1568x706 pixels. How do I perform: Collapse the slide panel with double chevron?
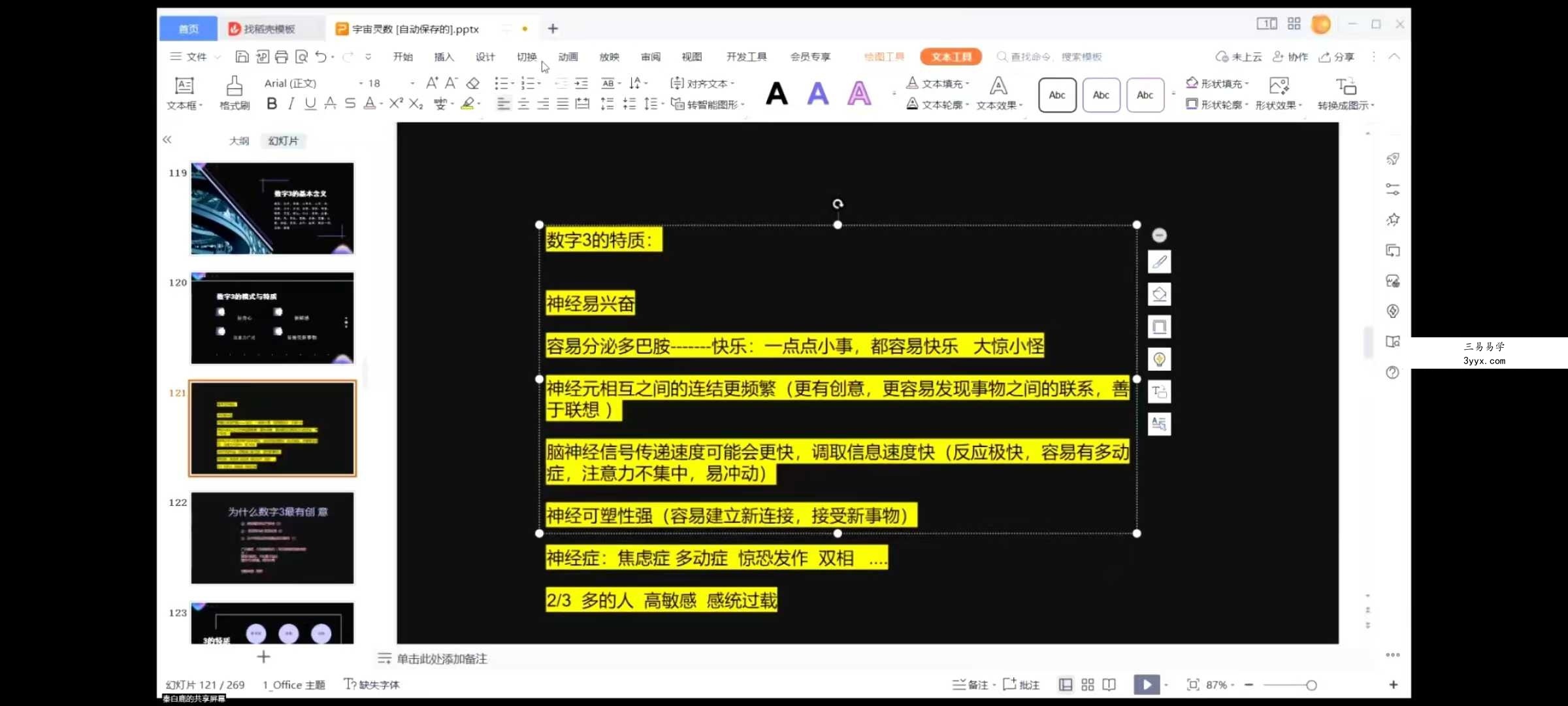167,139
